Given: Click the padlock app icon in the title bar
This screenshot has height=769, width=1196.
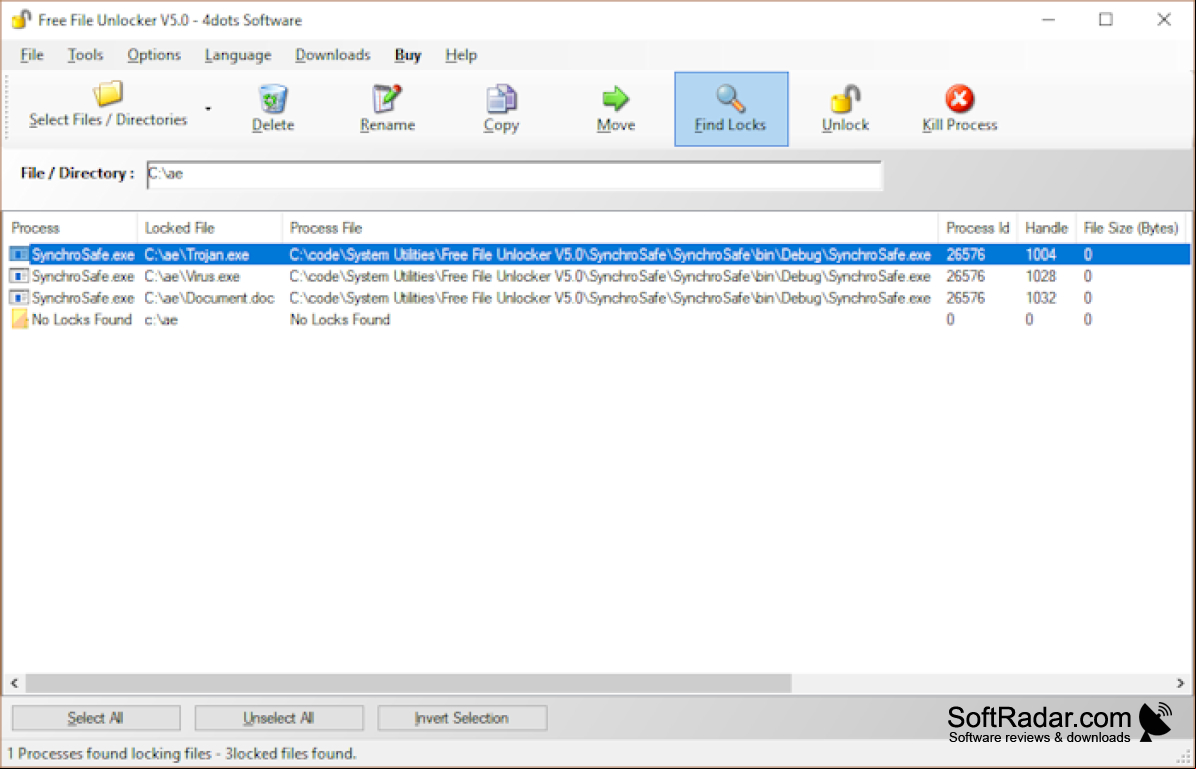Looking at the screenshot, I should pyautogui.click(x=21, y=19).
